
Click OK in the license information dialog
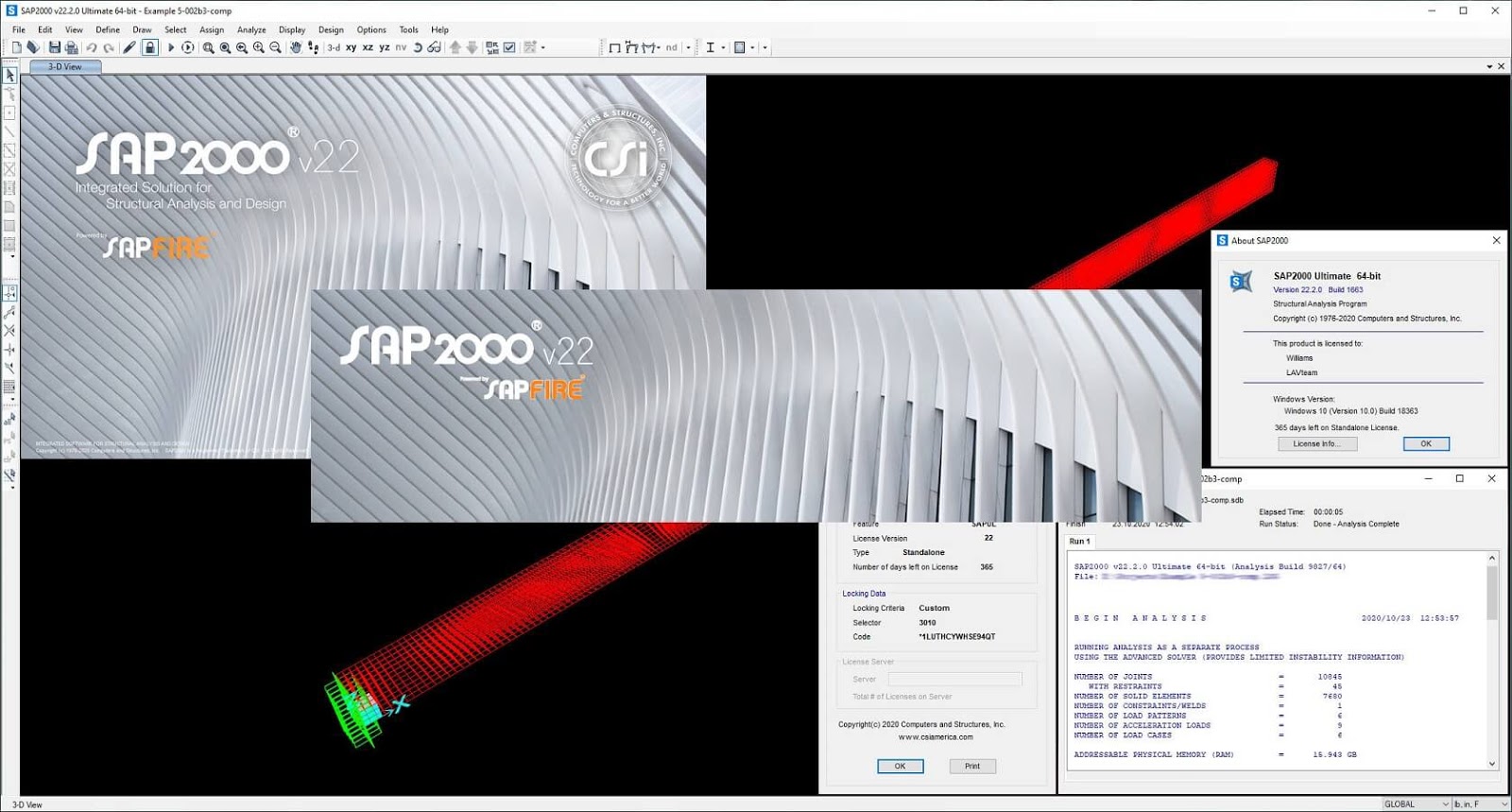coord(900,767)
